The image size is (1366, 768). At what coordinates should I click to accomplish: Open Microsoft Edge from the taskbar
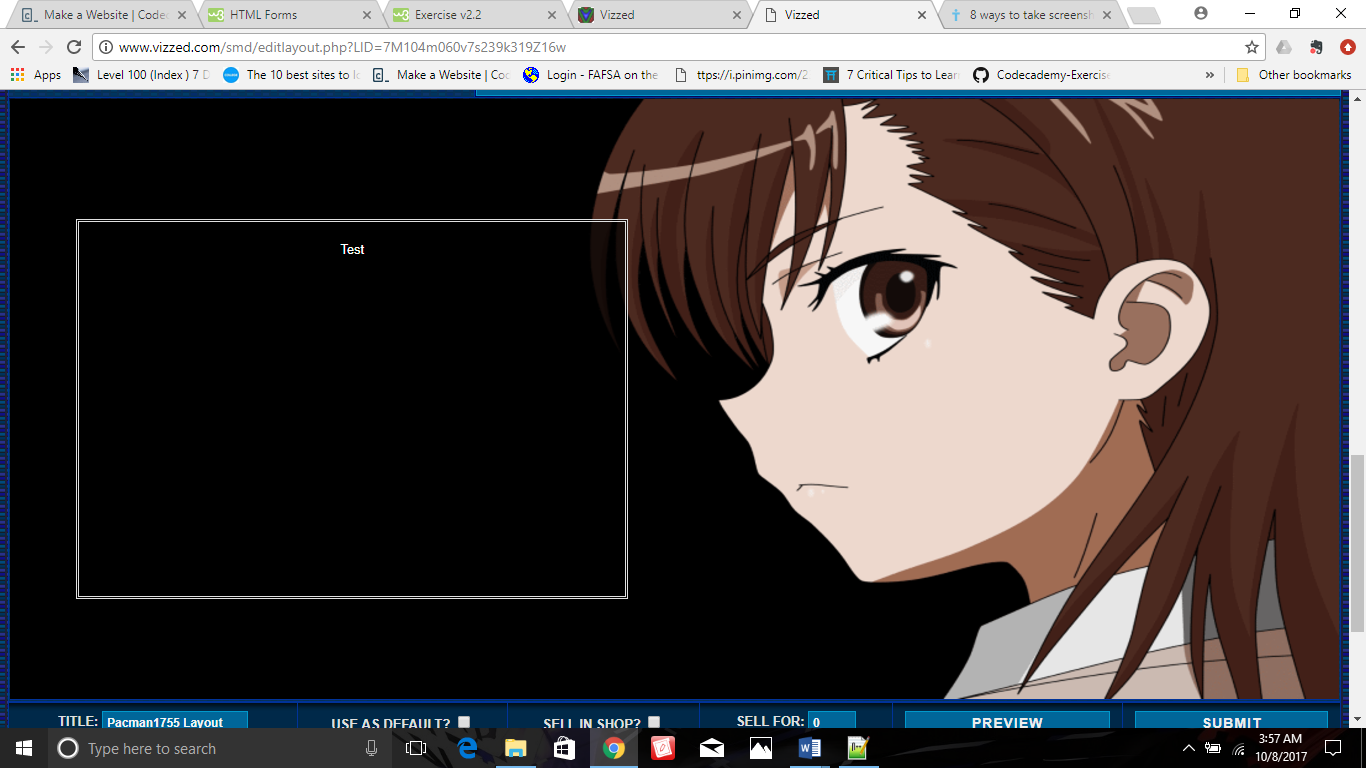pos(467,748)
